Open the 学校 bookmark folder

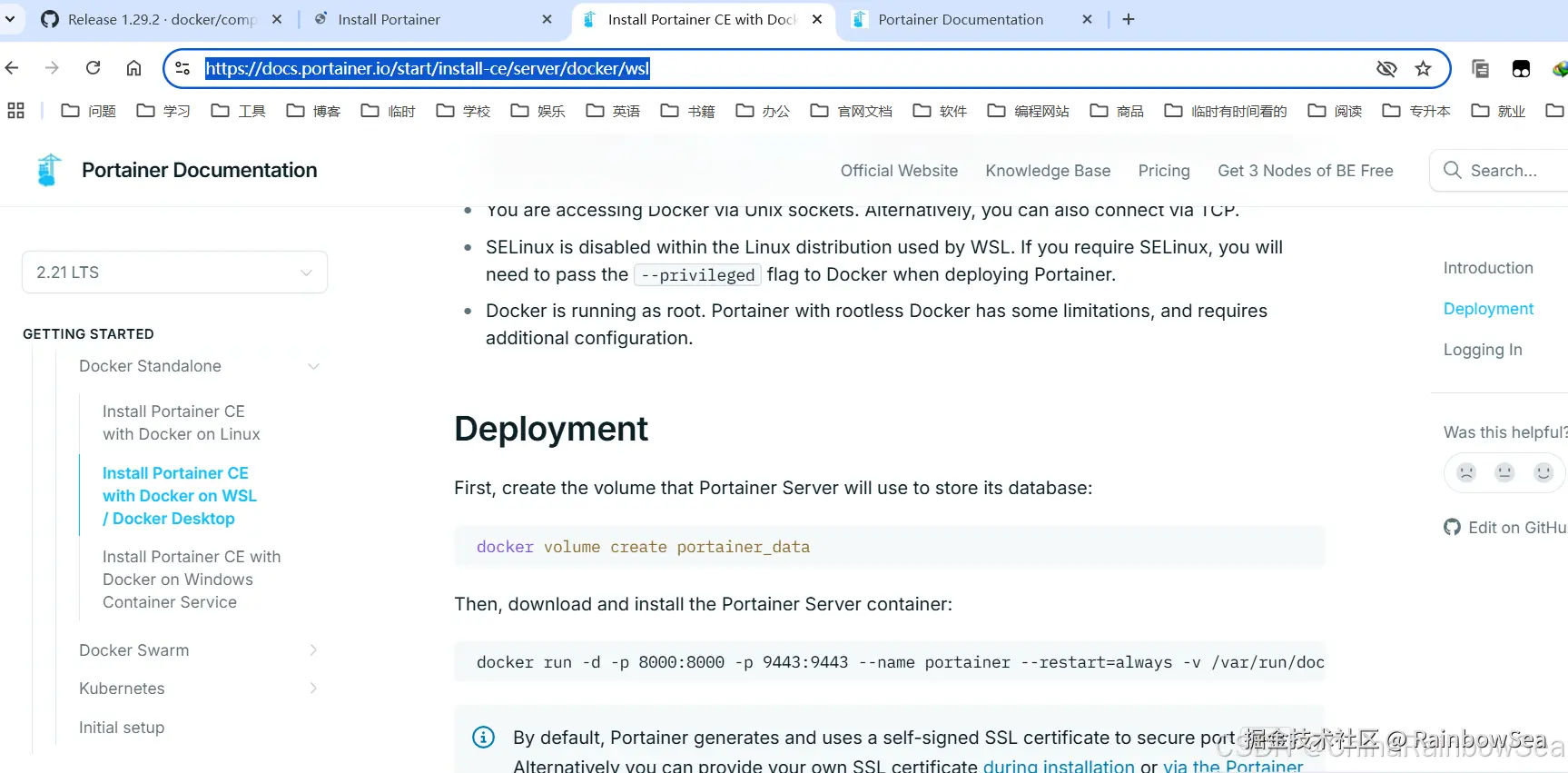click(463, 111)
